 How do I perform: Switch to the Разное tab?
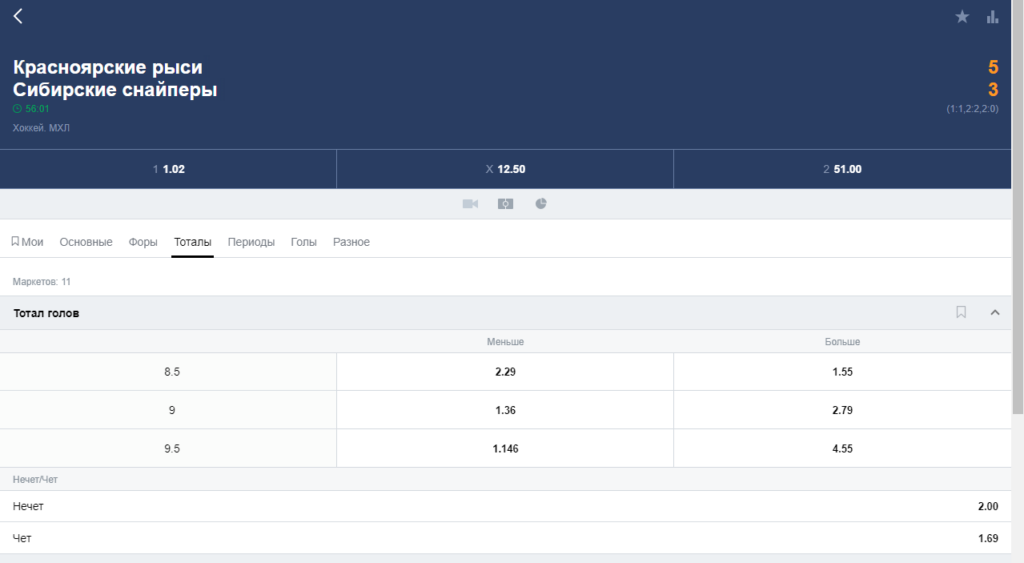point(351,242)
